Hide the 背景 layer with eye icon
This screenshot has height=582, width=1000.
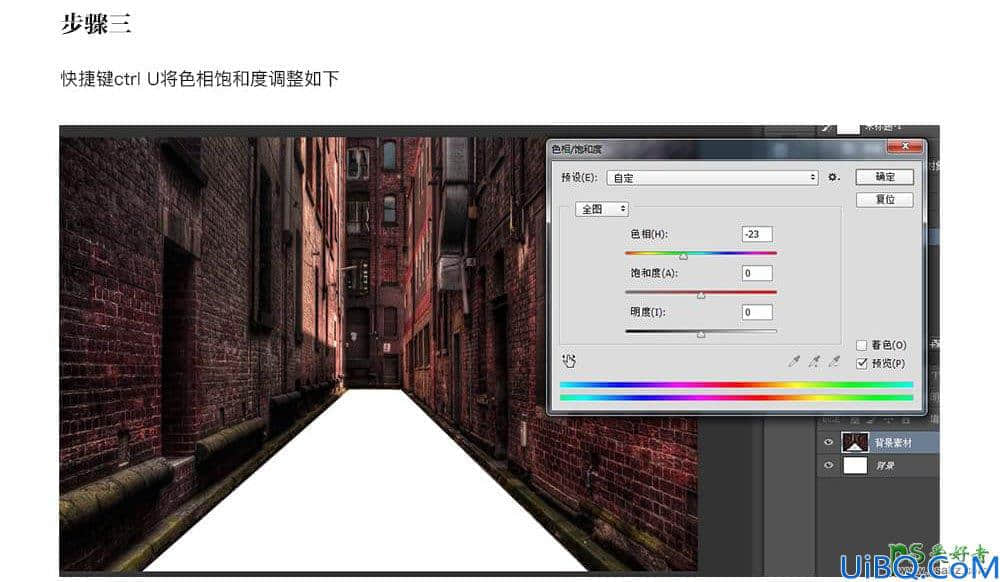(x=828, y=465)
